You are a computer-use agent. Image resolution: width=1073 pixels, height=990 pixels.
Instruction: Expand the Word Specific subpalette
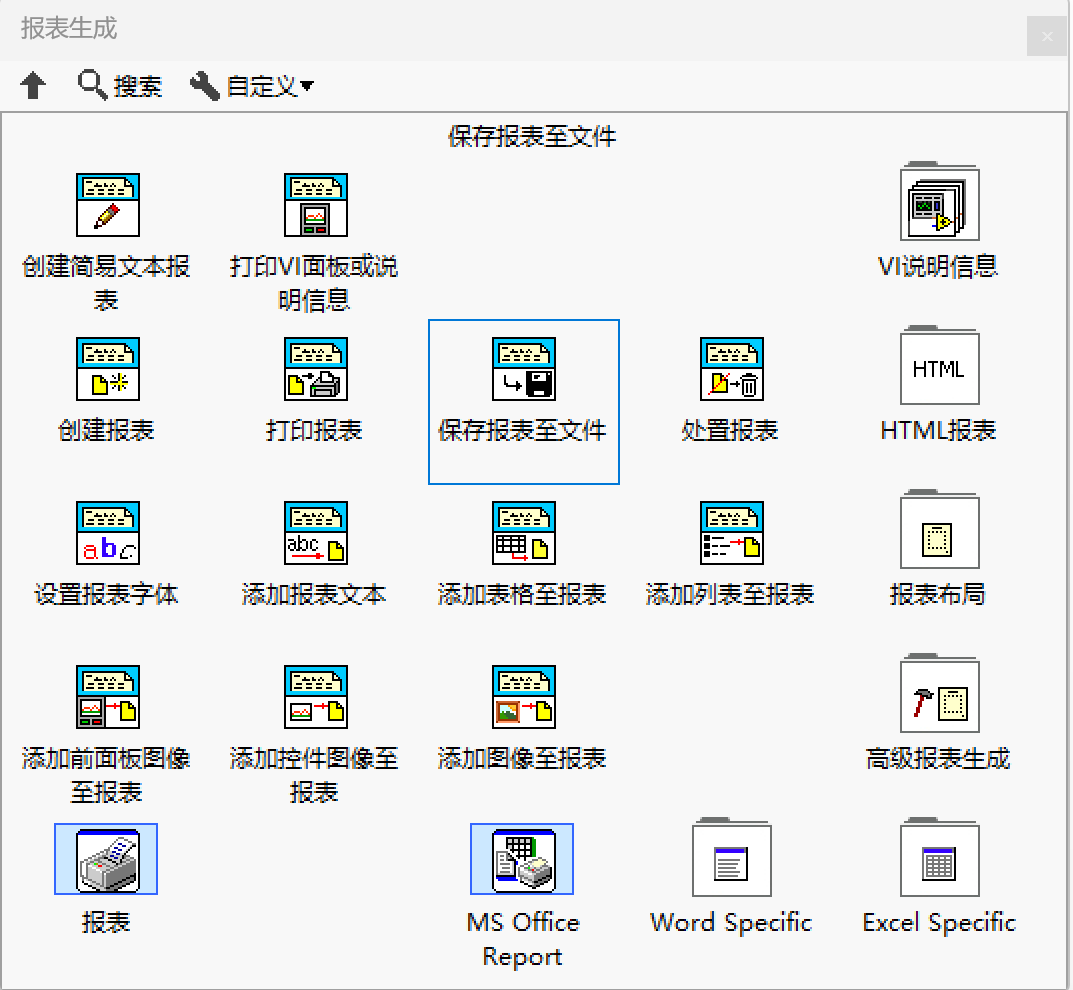[x=731, y=858]
